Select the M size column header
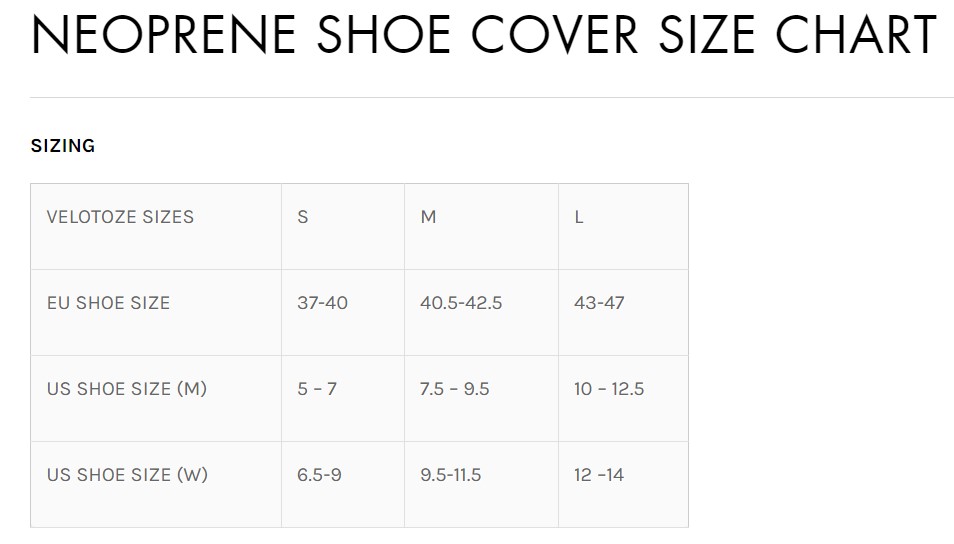Image resolution: width=954 pixels, height=544 pixels. (x=428, y=217)
